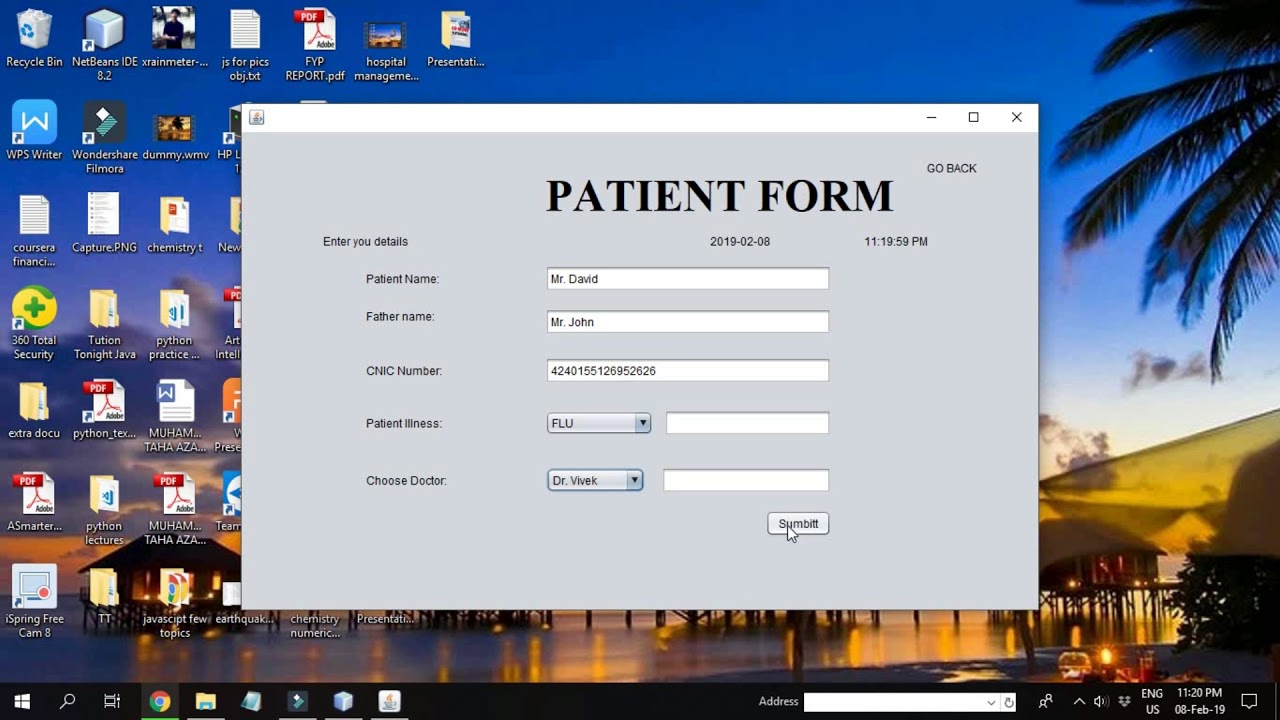Open the People icon in taskbar

(x=1045, y=702)
